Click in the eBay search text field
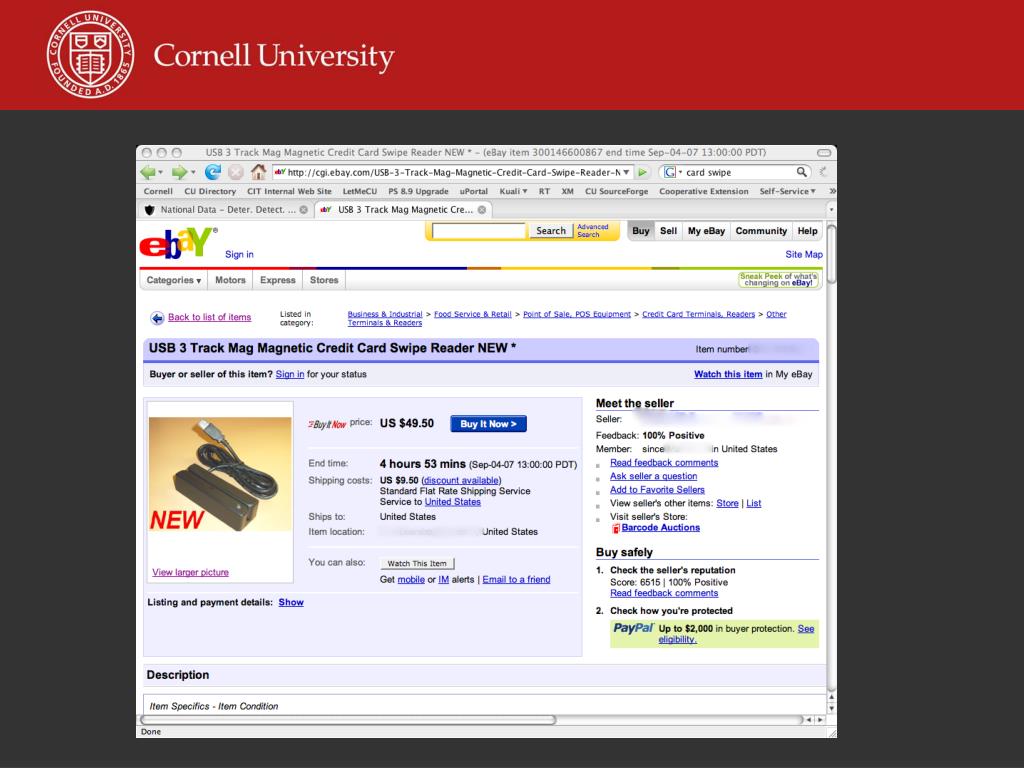Viewport: 1024px width, 768px height. click(479, 231)
